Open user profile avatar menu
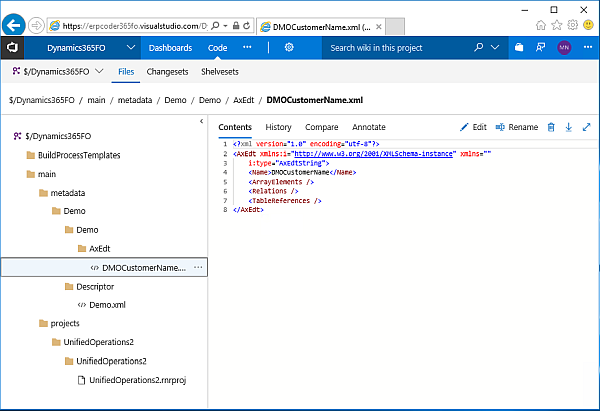Image resolution: width=600 pixels, height=411 pixels. (x=564, y=47)
